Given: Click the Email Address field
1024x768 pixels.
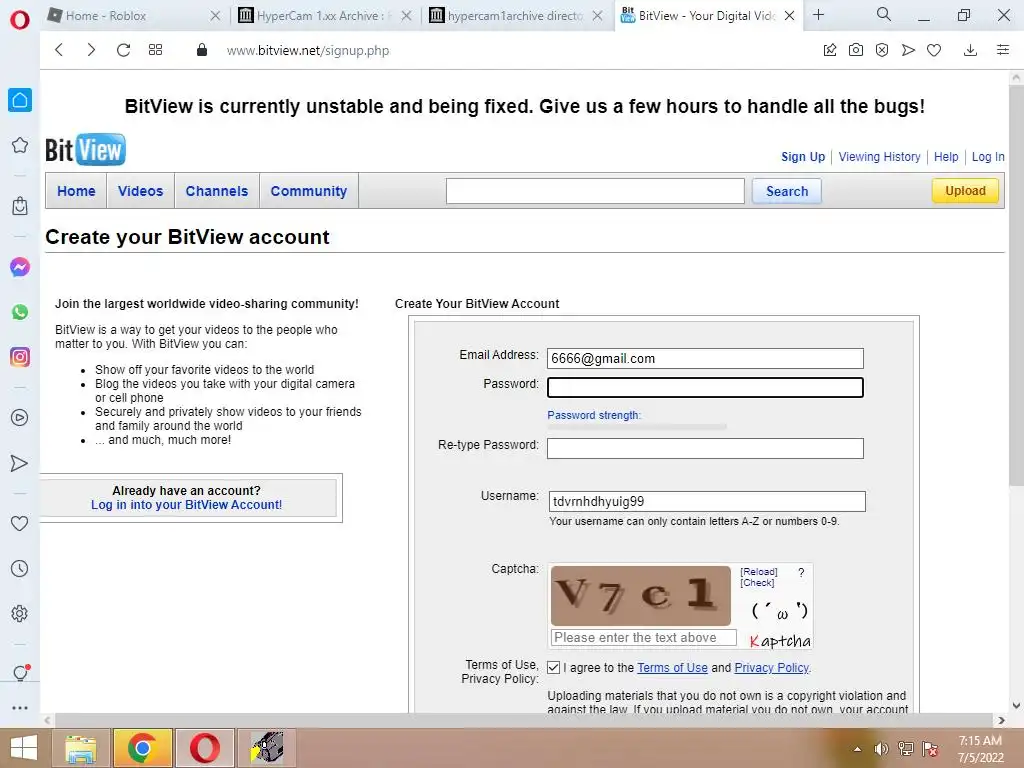Looking at the screenshot, I should coord(705,358).
